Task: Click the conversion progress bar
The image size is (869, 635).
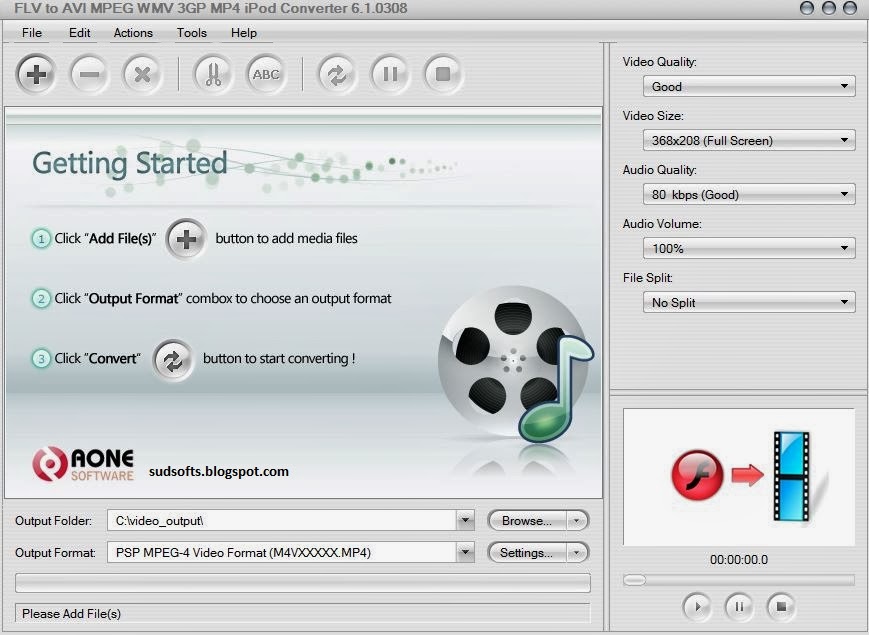Action: pos(303,583)
